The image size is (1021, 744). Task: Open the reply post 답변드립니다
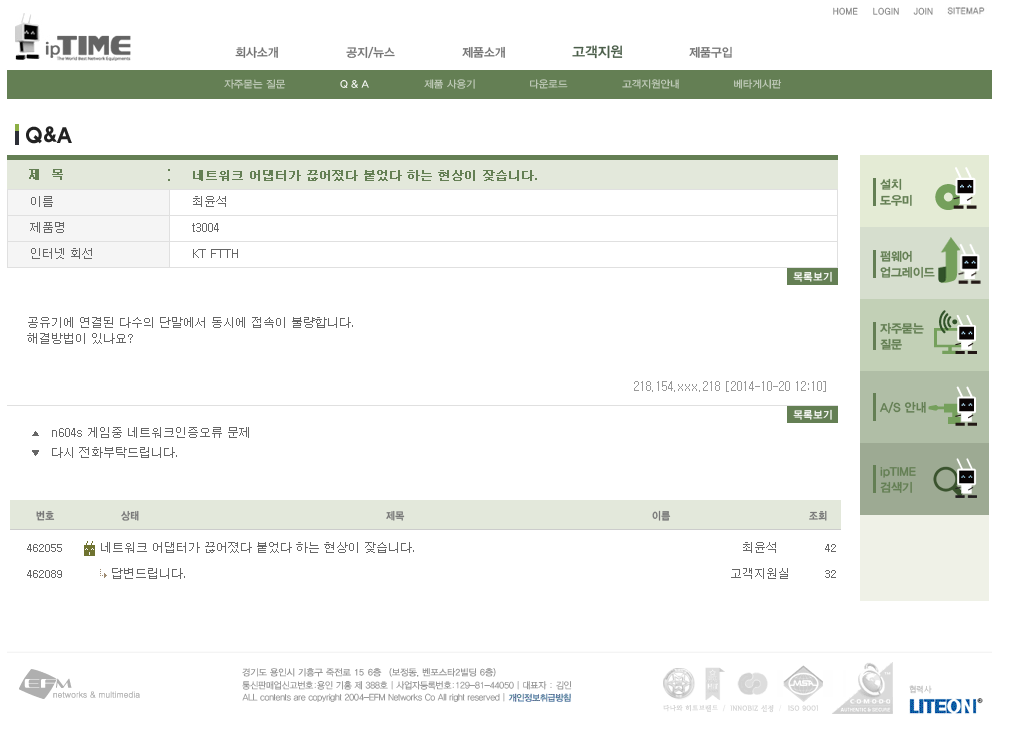[x=148, y=573]
